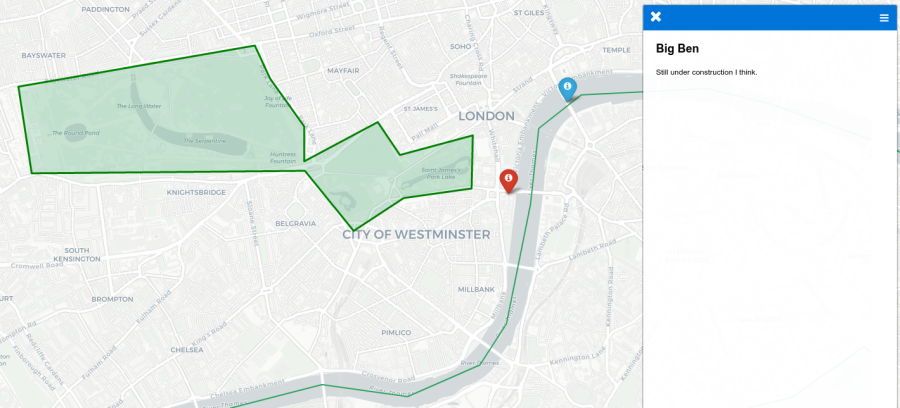Image resolution: width=900 pixels, height=408 pixels.
Task: Click the CHELSEA district label
Action: point(187,349)
